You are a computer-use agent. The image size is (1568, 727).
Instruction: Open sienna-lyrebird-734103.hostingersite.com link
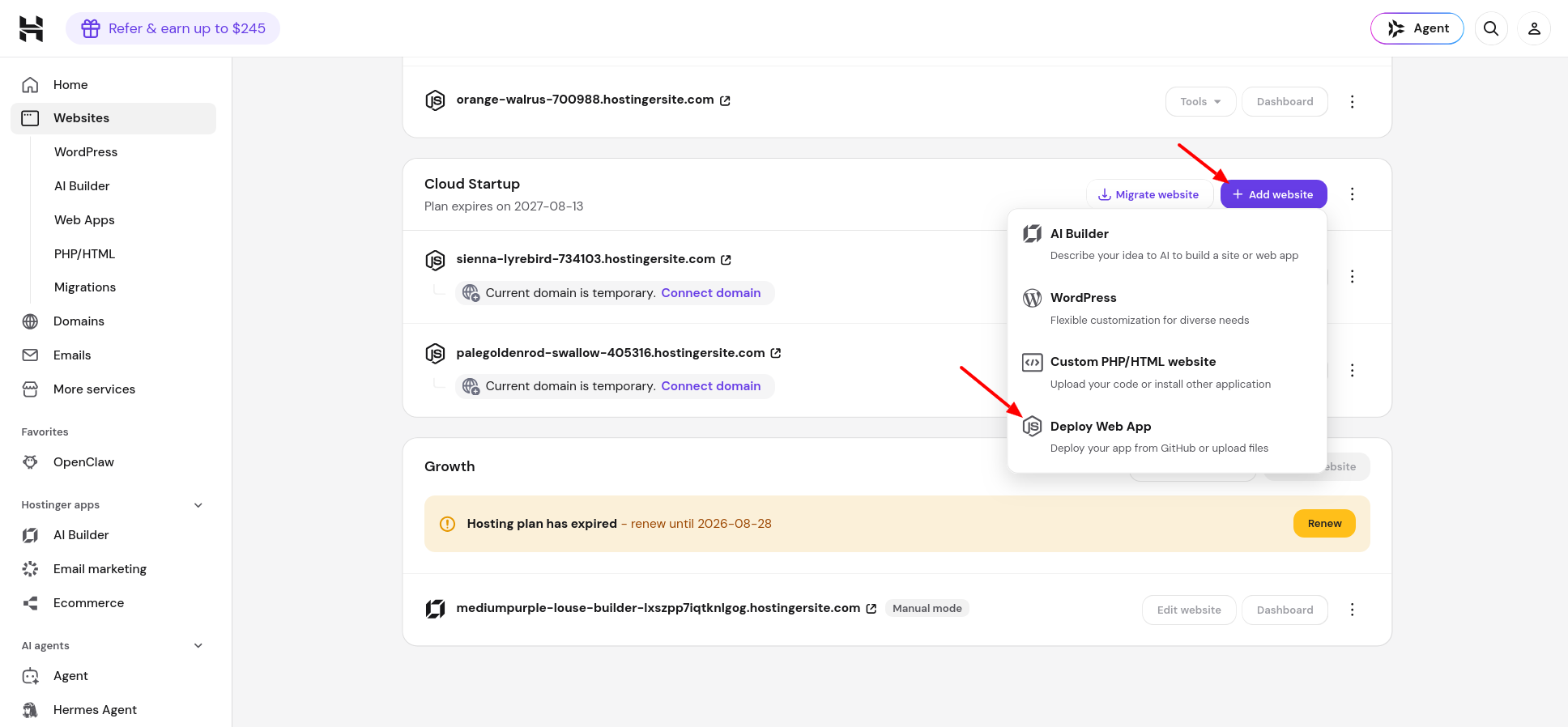click(x=586, y=259)
